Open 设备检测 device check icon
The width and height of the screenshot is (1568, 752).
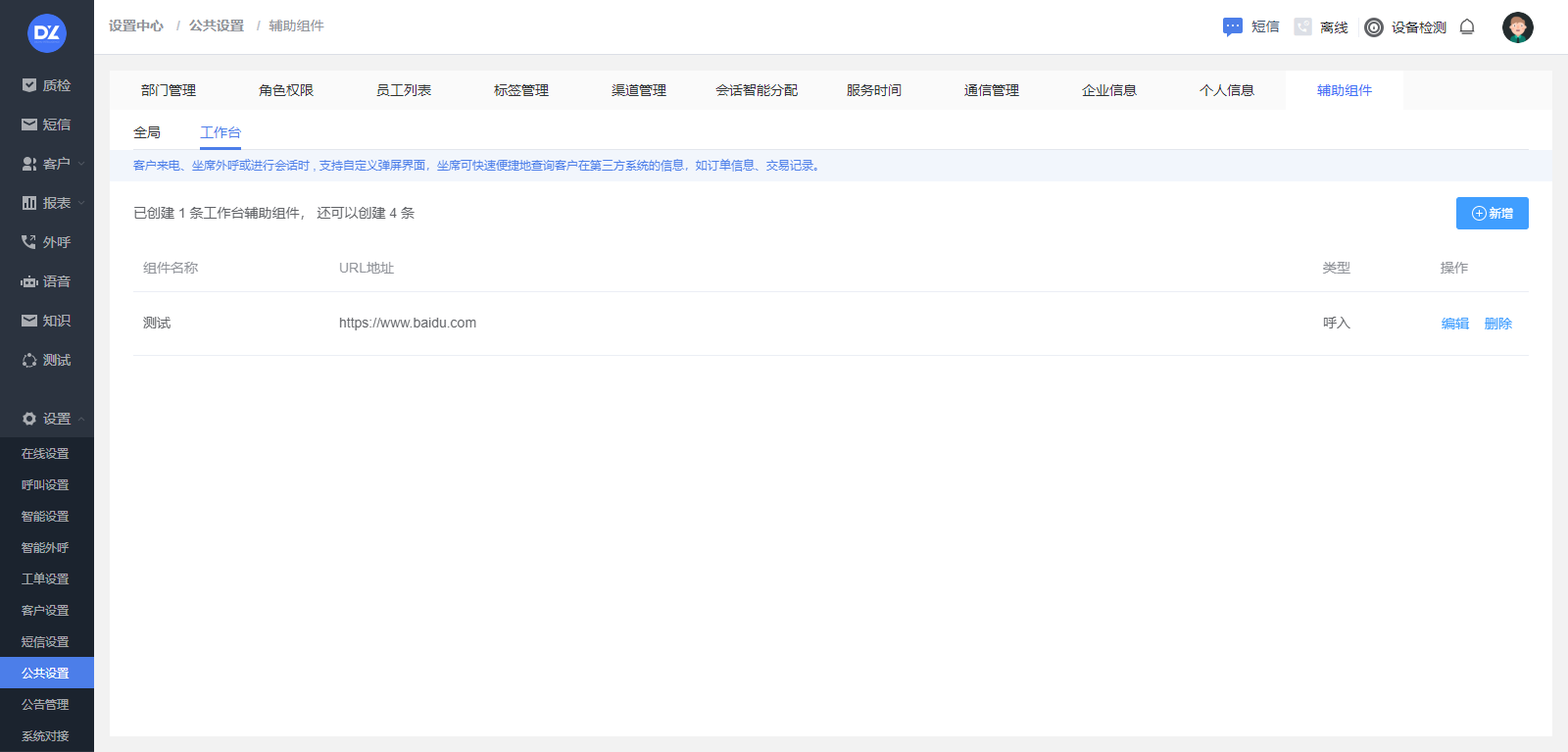click(1374, 27)
